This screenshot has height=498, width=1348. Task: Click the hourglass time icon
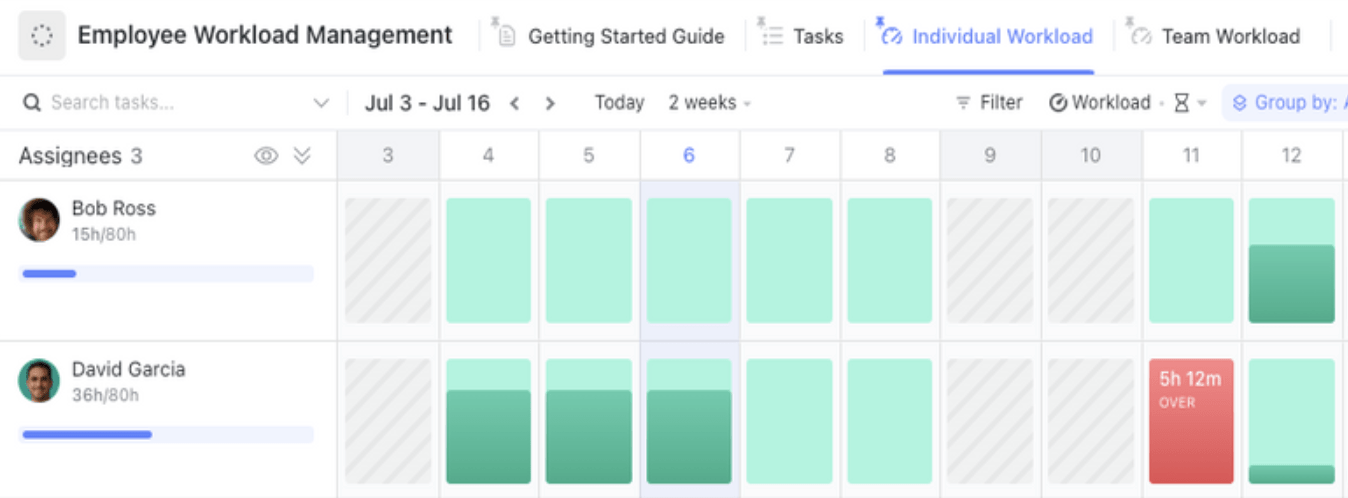point(1182,103)
